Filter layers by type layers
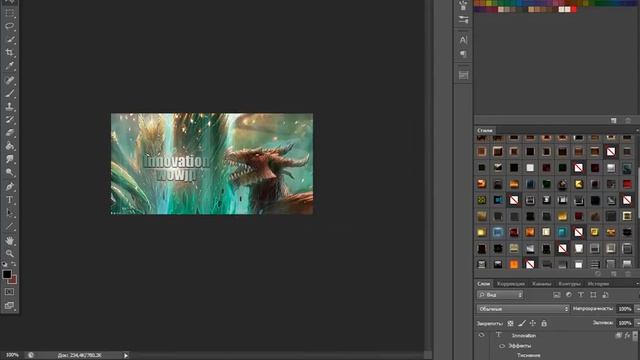The width and height of the screenshot is (640, 360). point(581,295)
